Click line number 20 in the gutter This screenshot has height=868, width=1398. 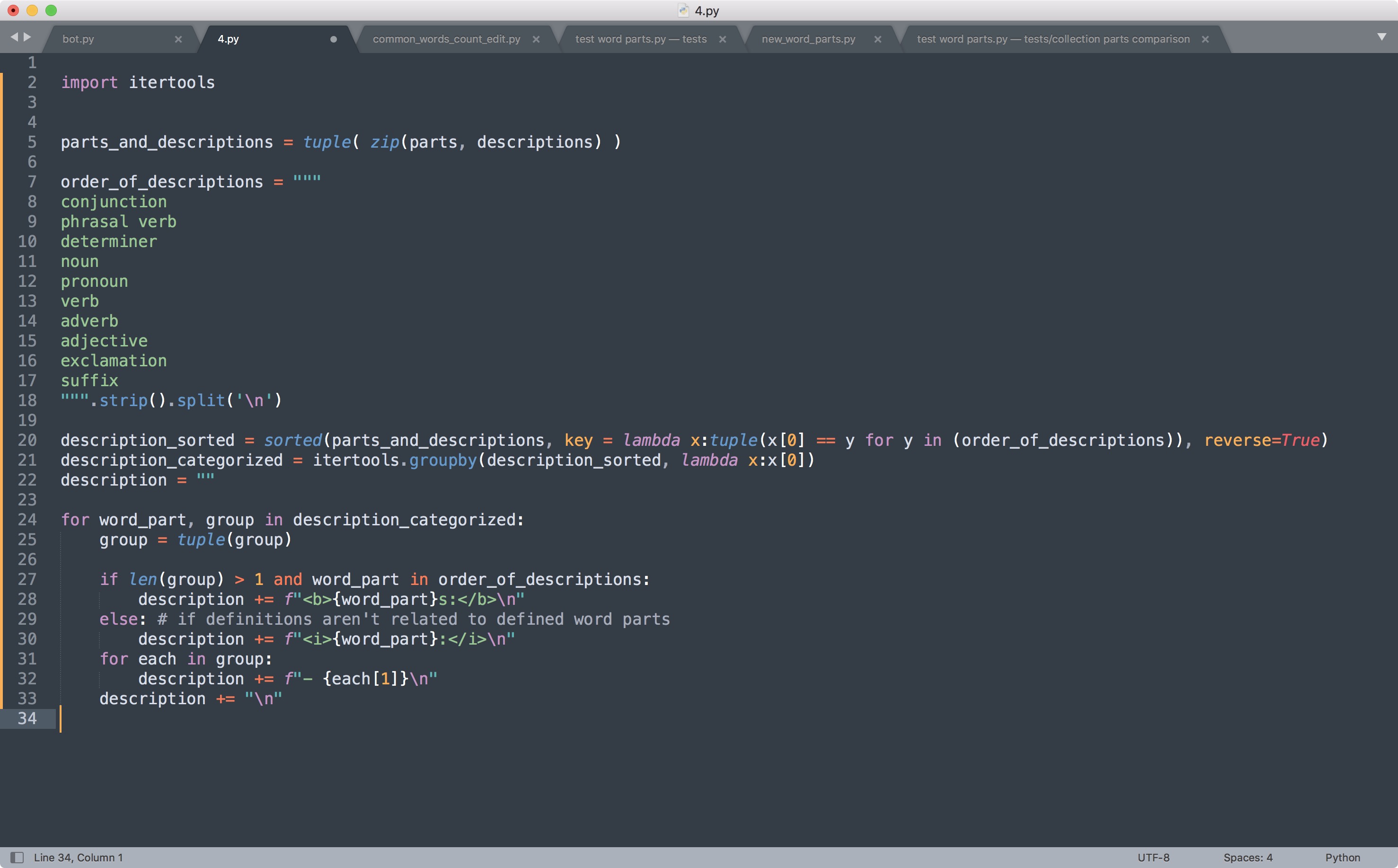(27, 440)
